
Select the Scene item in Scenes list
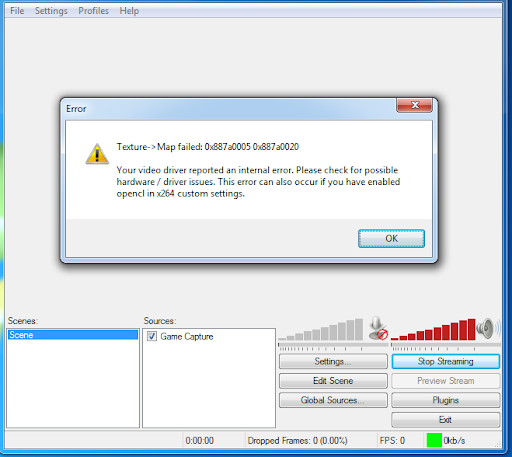click(73, 335)
